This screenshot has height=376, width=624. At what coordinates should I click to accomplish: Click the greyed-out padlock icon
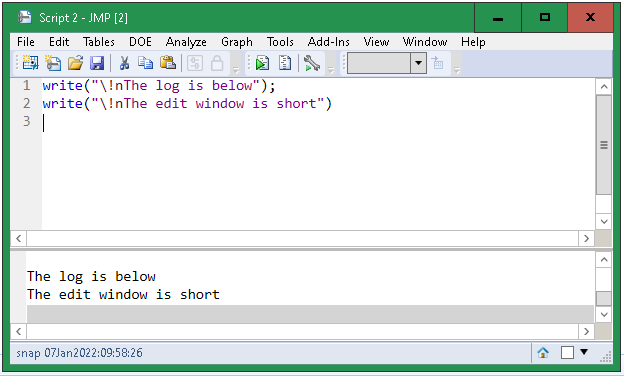click(217, 63)
